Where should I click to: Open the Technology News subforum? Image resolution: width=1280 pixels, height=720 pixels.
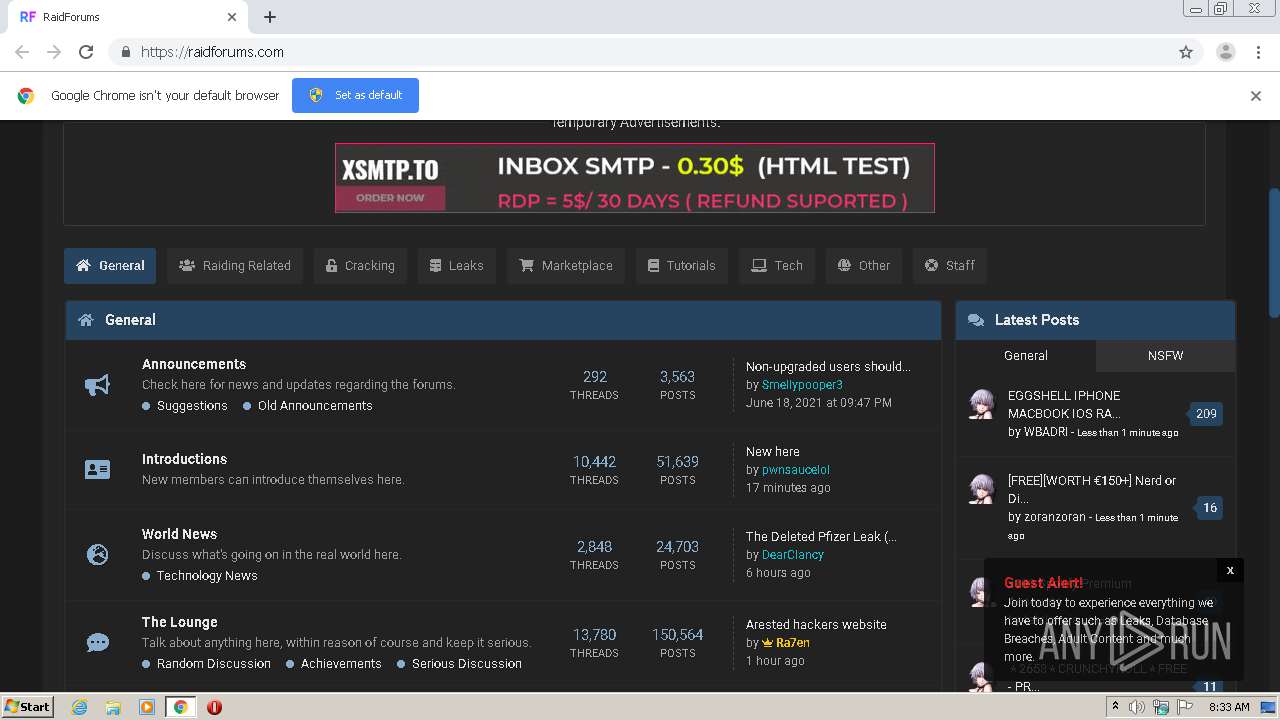point(207,576)
